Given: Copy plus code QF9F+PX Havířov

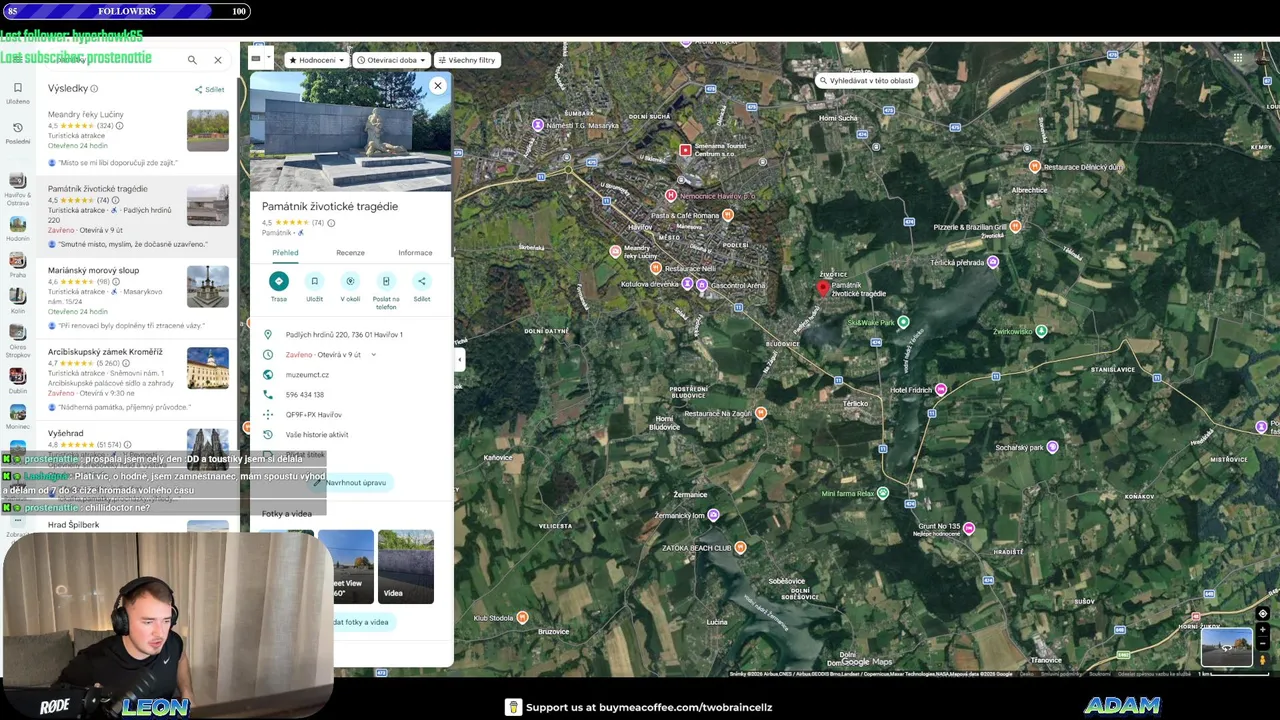Looking at the screenshot, I should tap(314, 415).
